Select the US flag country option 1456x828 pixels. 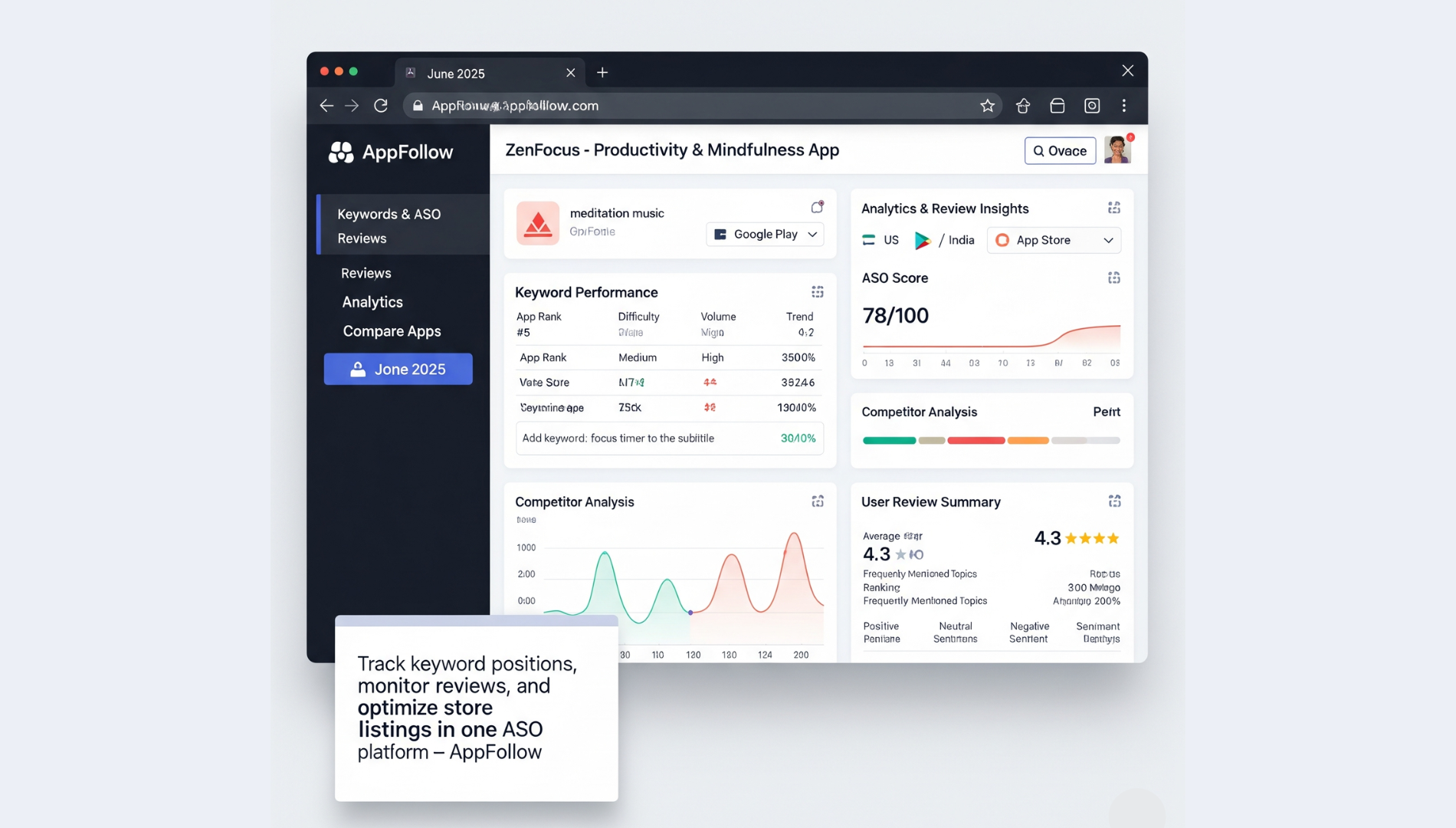pyautogui.click(x=880, y=240)
